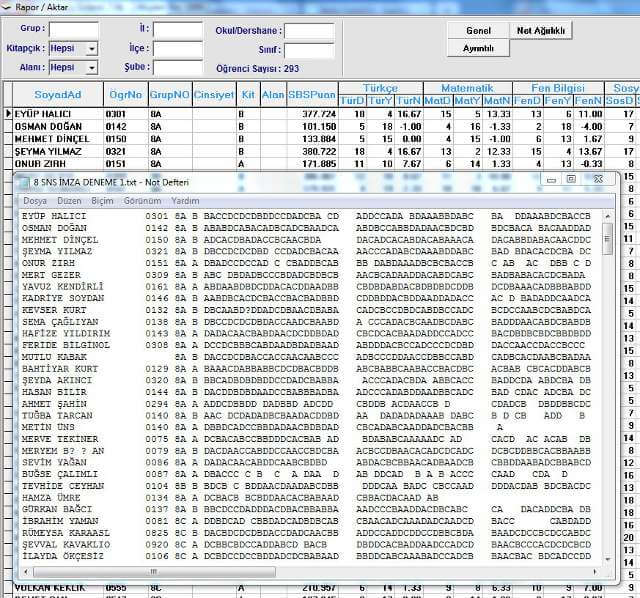Screen dimensions: 640x598
Task: Open the Yardım menu in Notepad
Action: (x=185, y=201)
